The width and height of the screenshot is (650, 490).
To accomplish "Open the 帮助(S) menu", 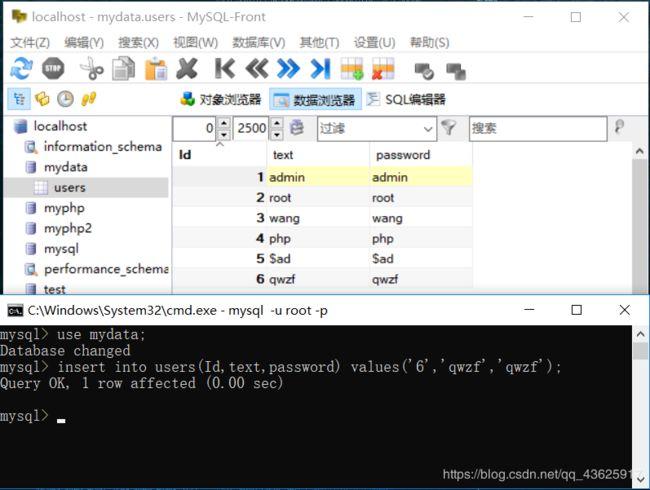I will (x=429, y=43).
